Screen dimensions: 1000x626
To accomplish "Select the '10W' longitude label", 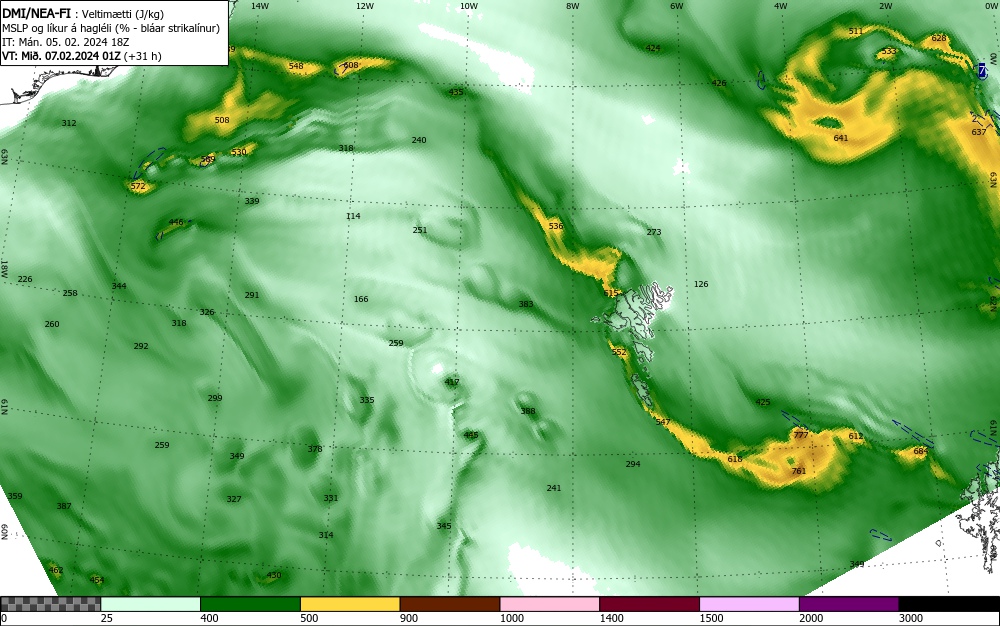I will [x=469, y=6].
